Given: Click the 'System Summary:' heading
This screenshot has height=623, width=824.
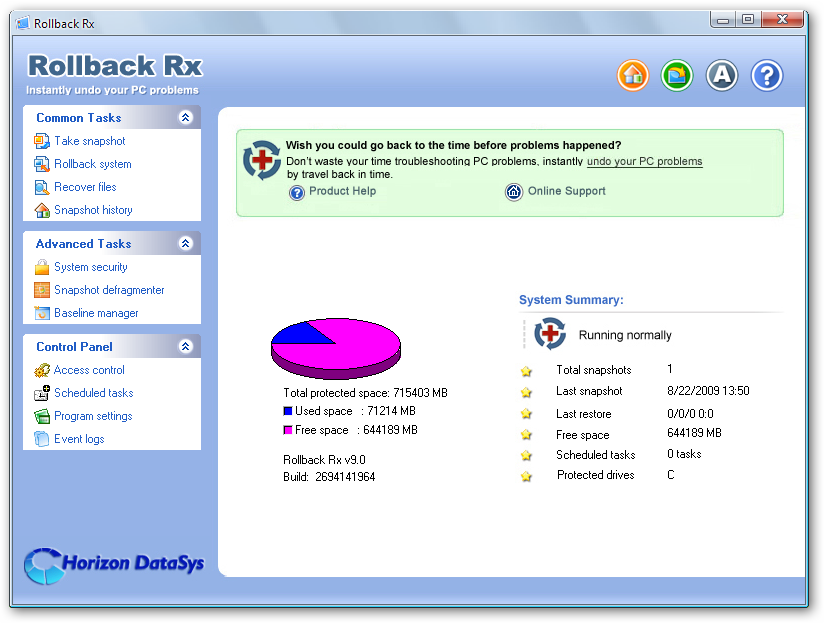Looking at the screenshot, I should 571,300.
